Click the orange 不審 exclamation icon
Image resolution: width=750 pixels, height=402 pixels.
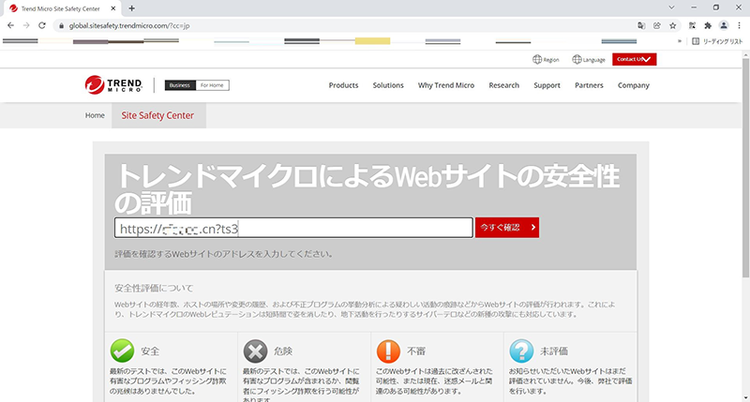388,351
